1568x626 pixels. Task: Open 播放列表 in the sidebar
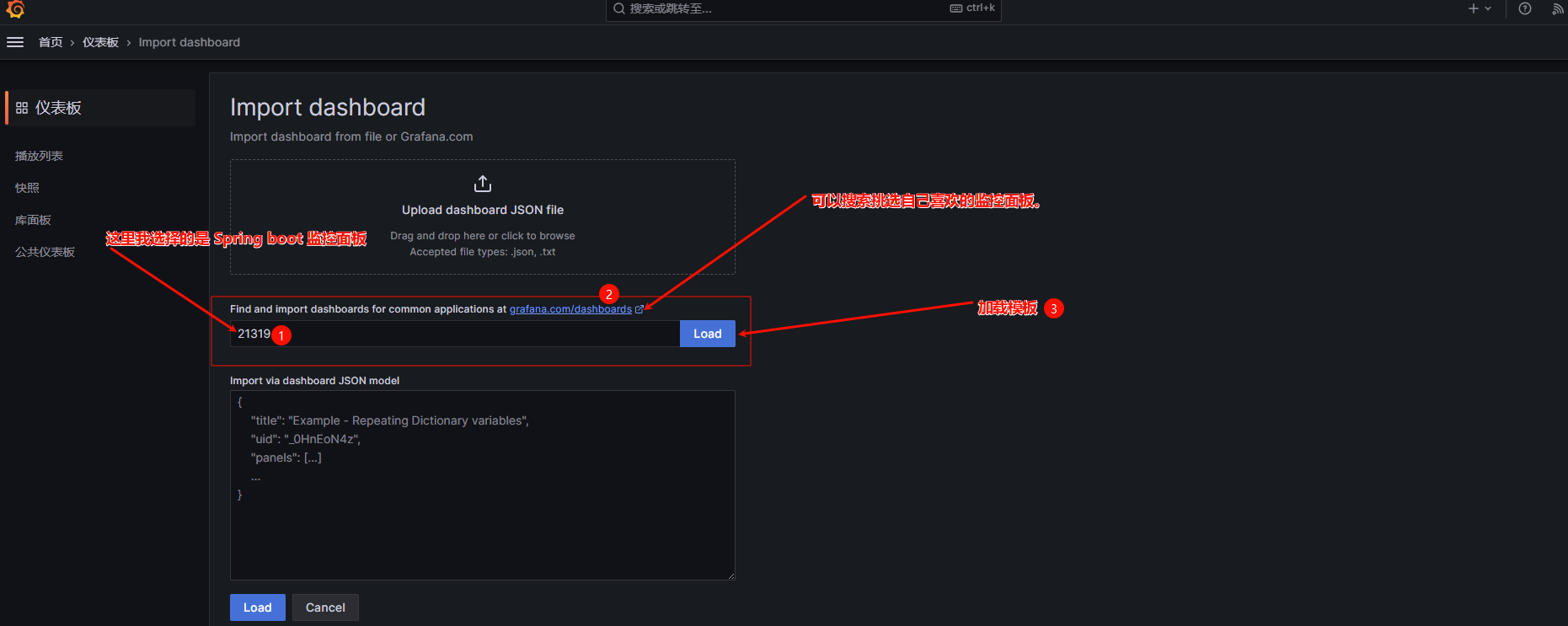coord(39,156)
